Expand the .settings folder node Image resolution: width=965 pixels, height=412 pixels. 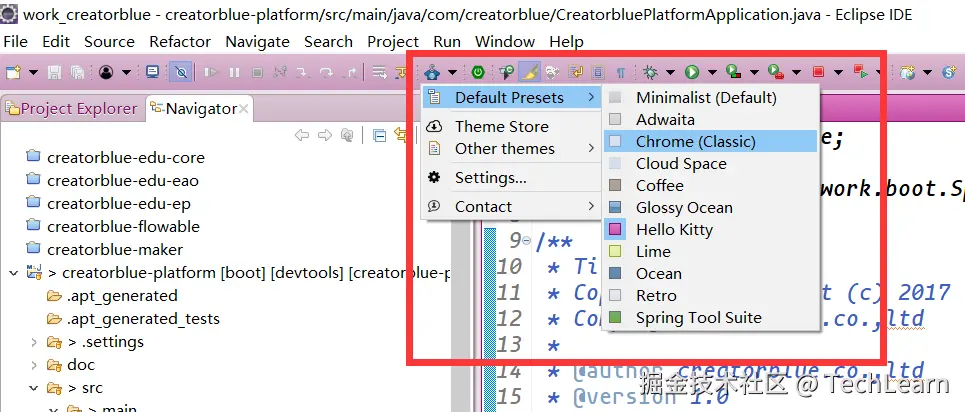point(34,342)
